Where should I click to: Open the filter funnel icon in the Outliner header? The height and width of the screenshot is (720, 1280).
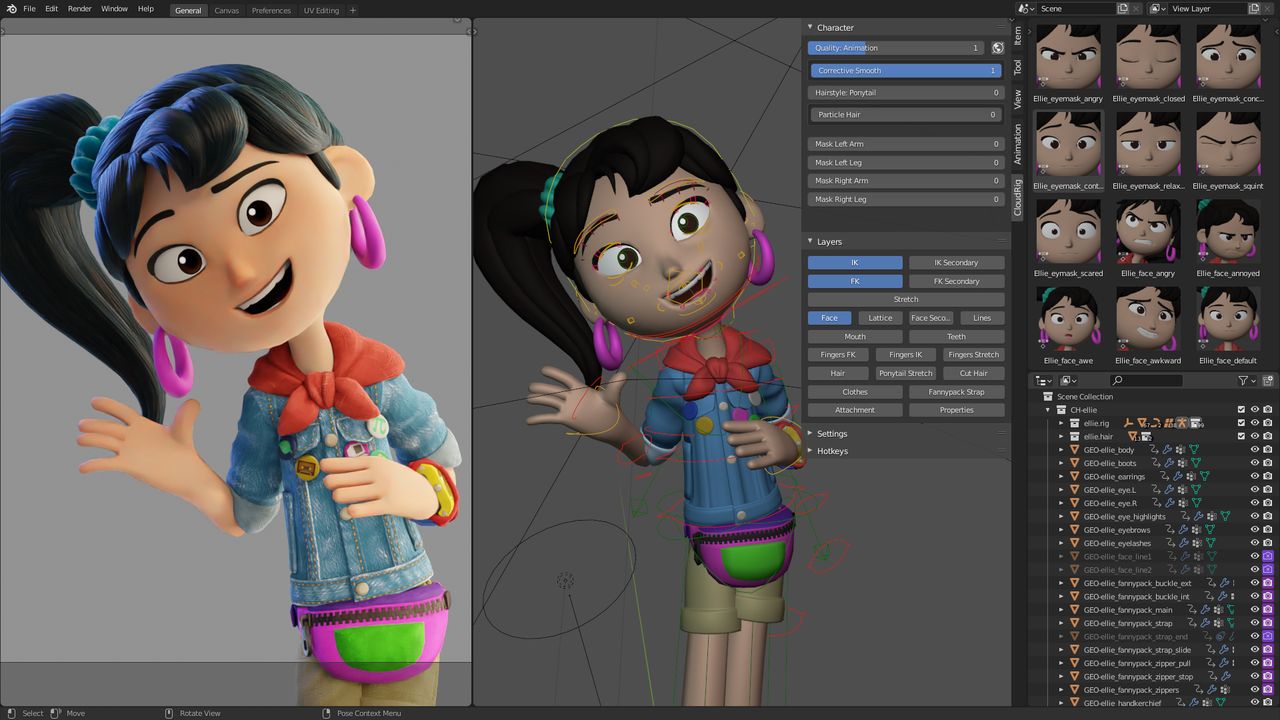tap(1243, 380)
